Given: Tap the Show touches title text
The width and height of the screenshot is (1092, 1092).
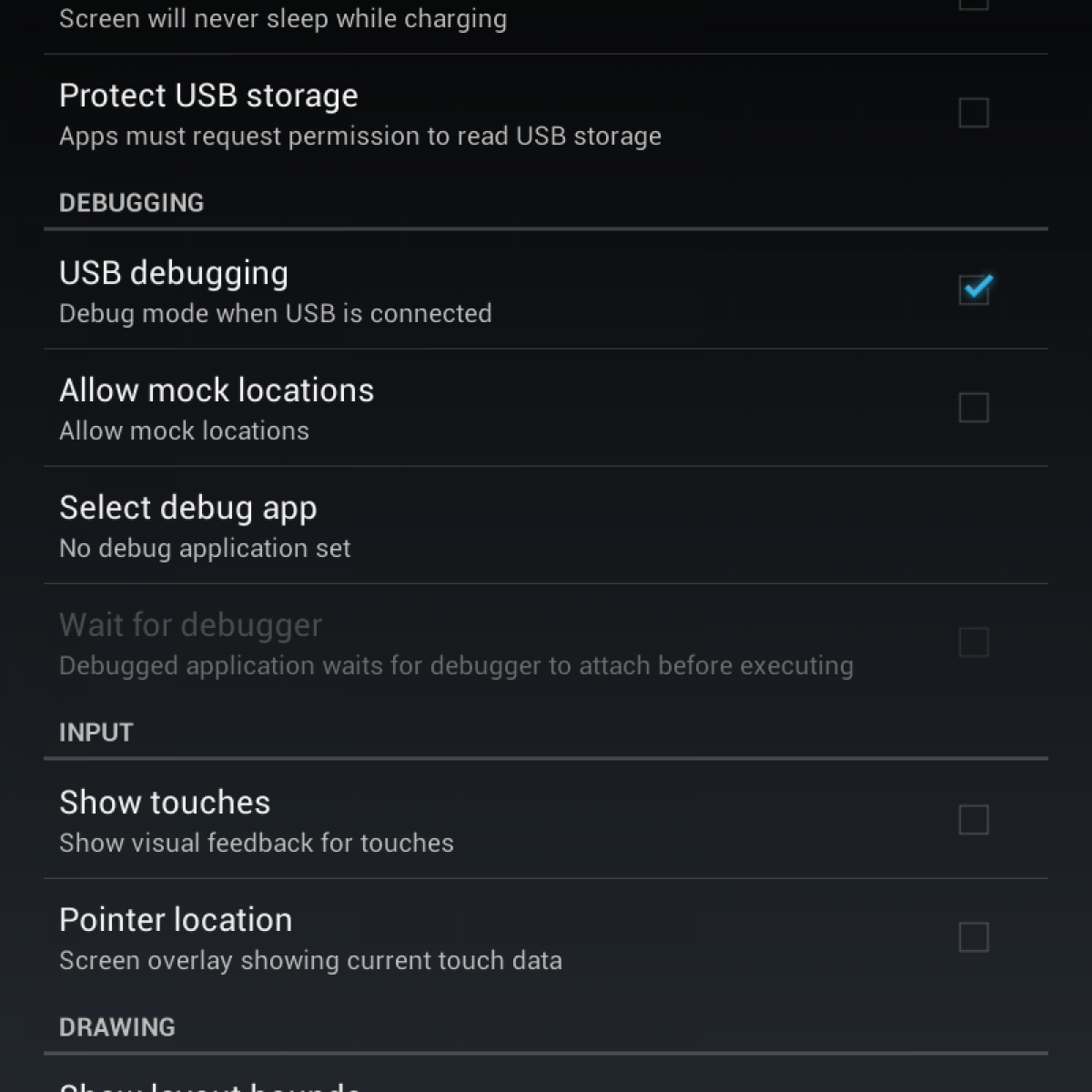Looking at the screenshot, I should 165,803.
